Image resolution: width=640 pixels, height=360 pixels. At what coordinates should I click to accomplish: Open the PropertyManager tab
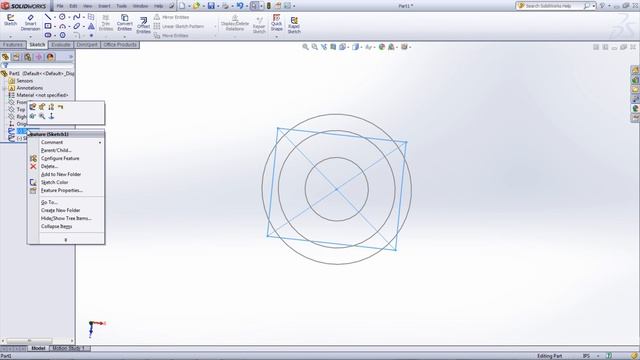click(x=16, y=57)
